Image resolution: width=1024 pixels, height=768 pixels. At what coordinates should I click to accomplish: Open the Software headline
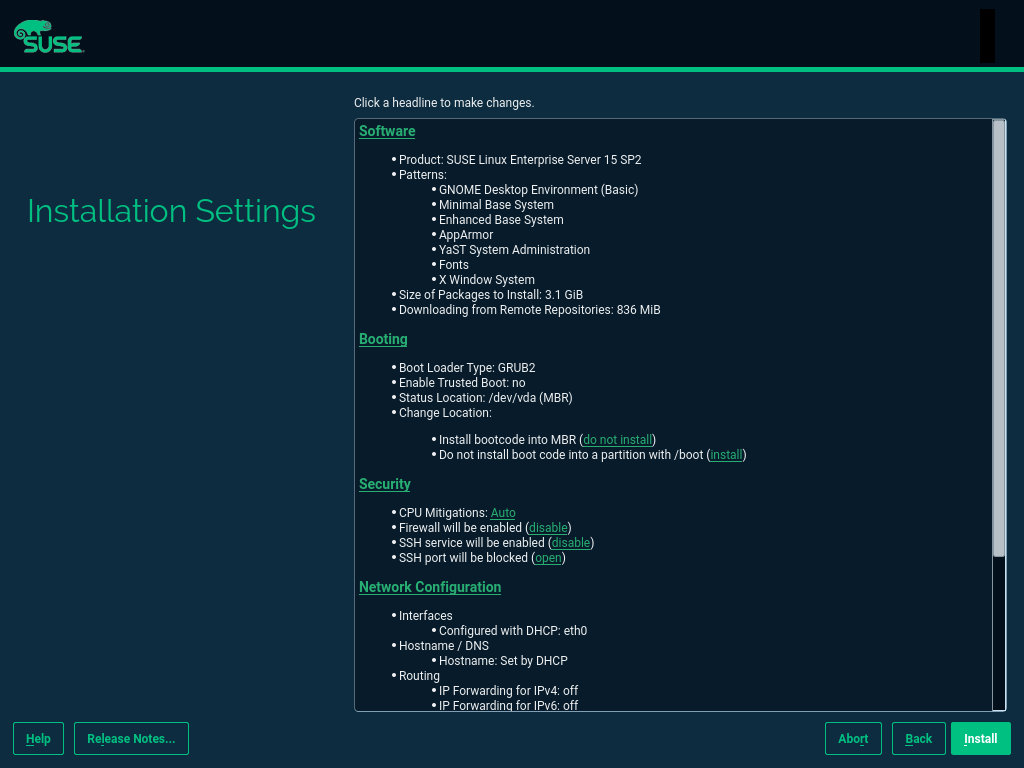(387, 131)
